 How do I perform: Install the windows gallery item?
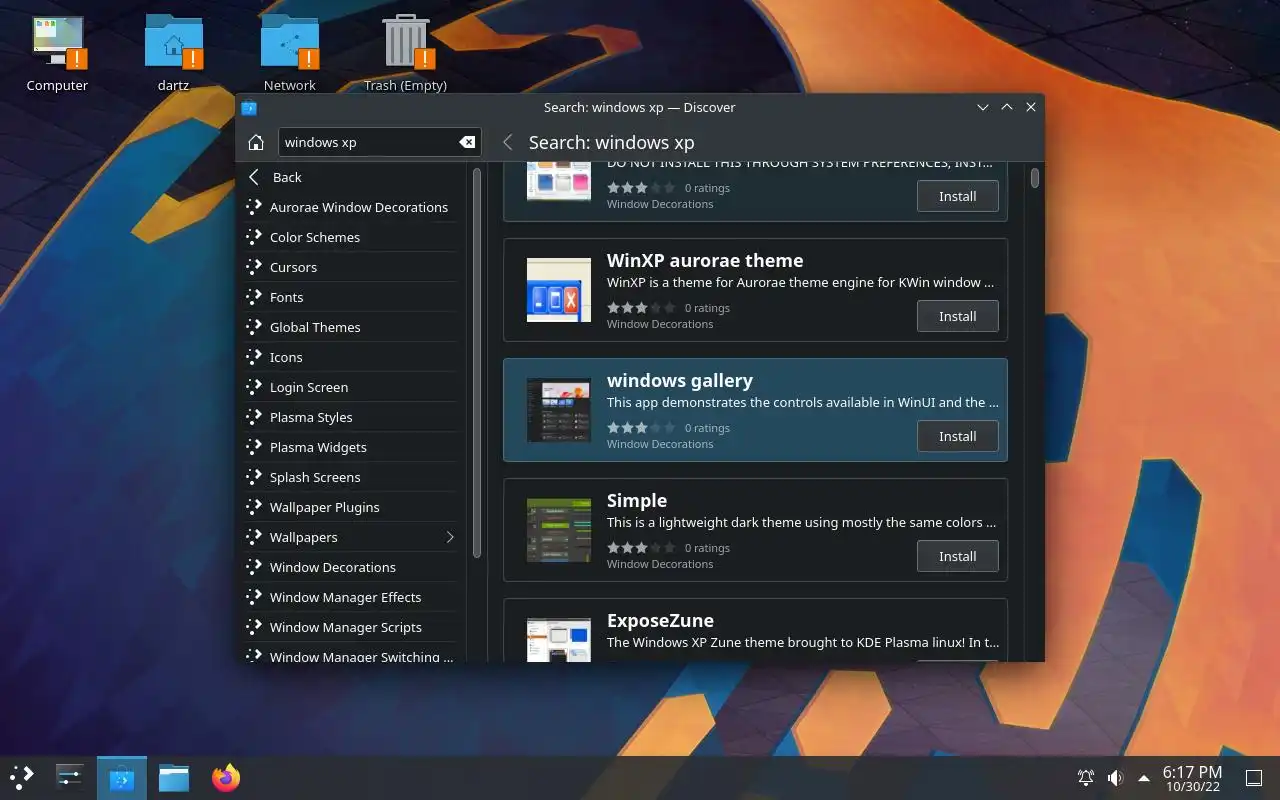[957, 436]
